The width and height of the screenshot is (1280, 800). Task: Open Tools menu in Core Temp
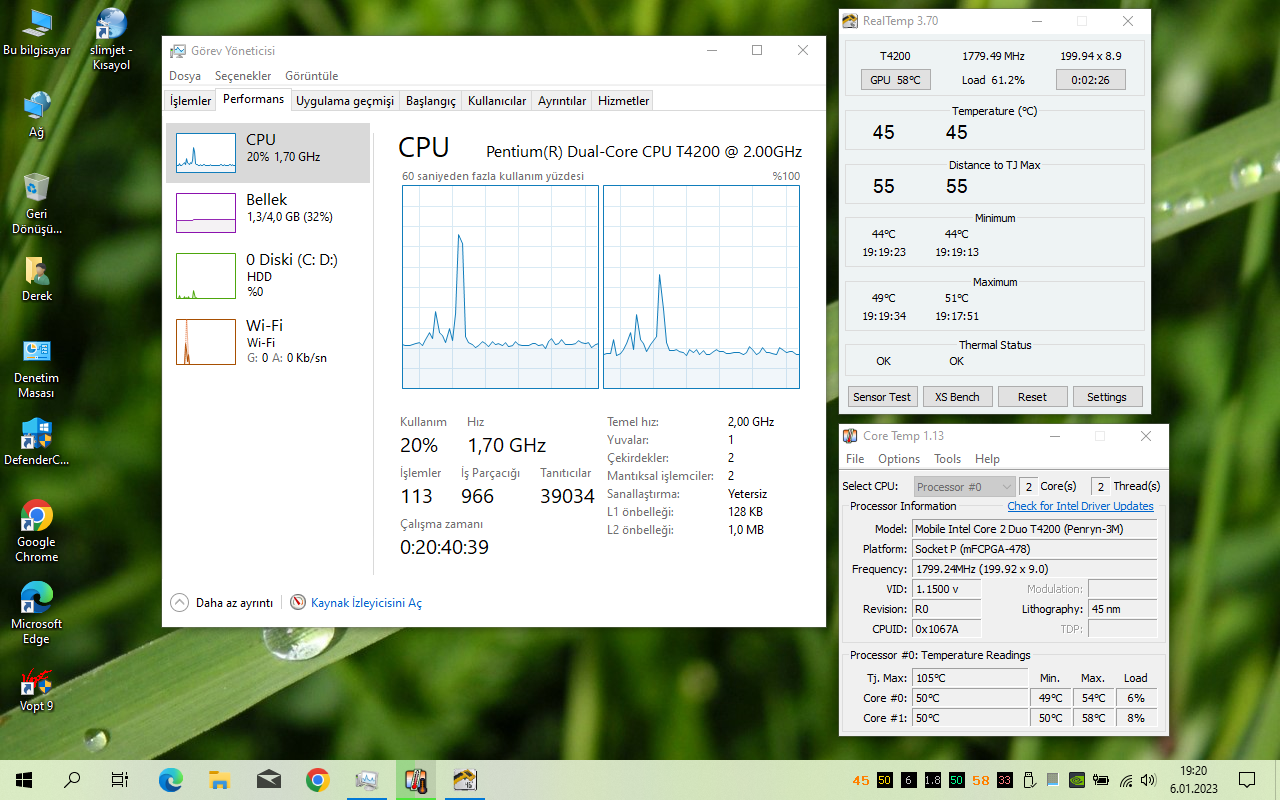(x=947, y=459)
